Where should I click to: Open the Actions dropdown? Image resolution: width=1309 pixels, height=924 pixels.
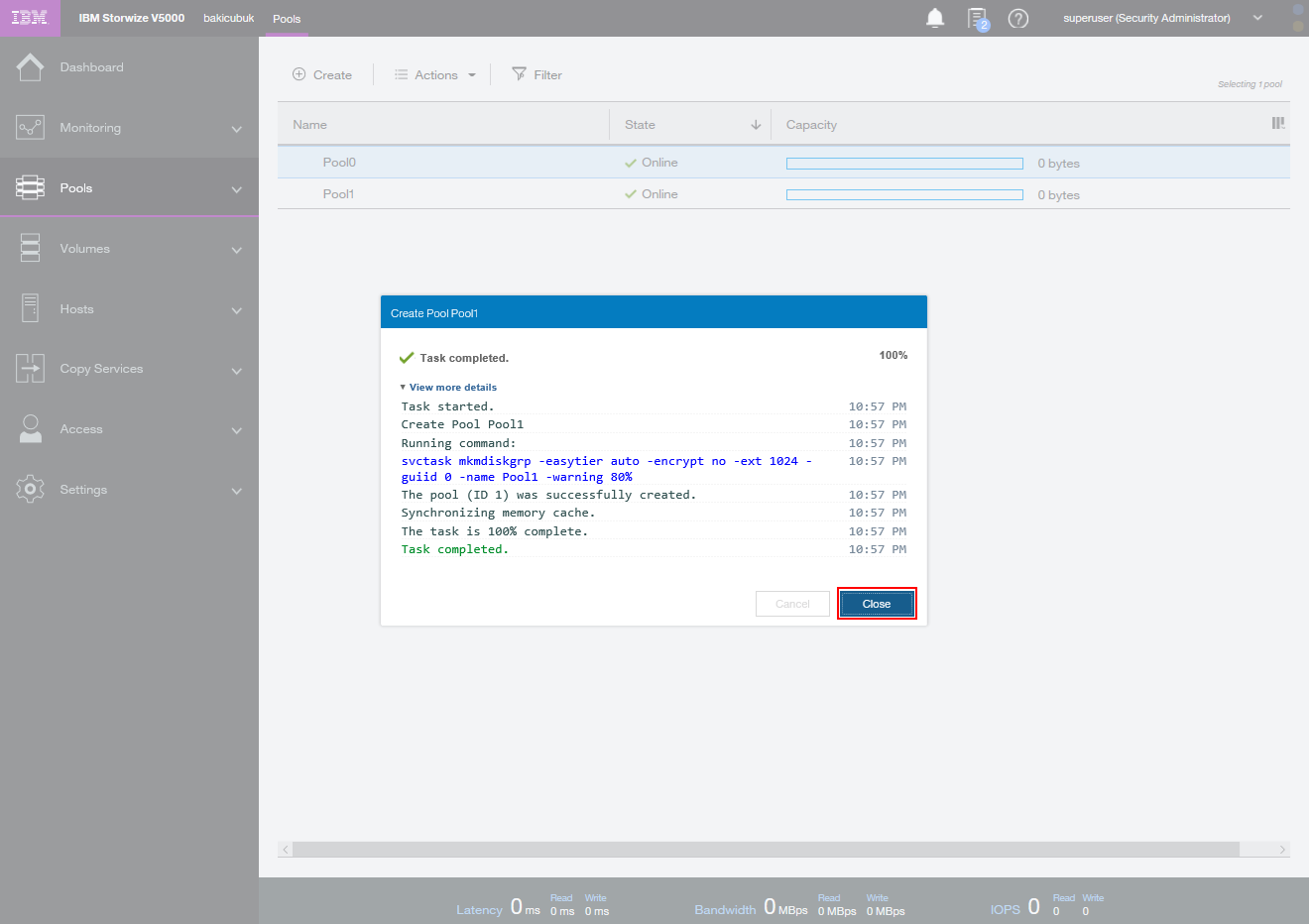435,75
